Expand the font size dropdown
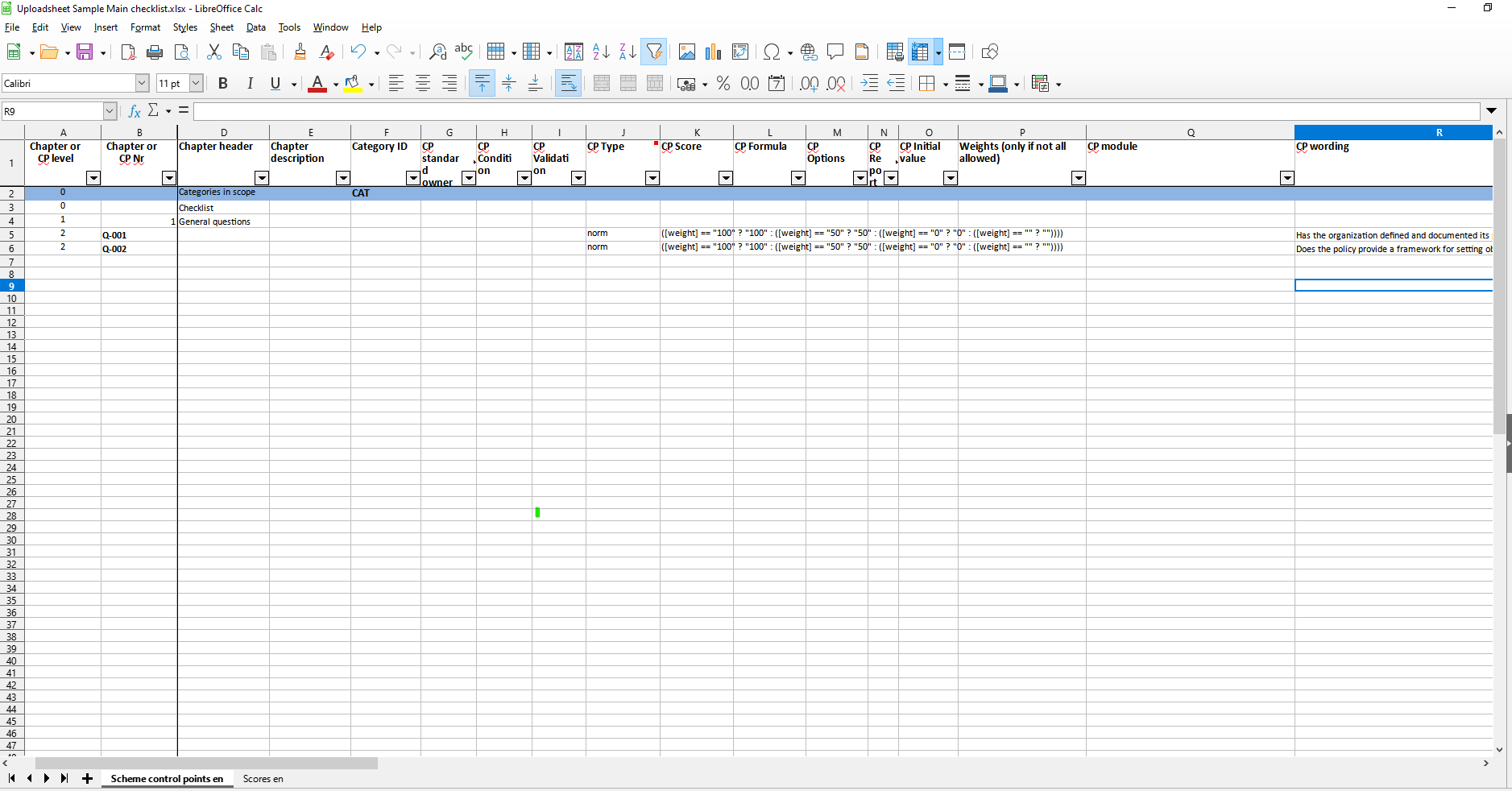1512x791 pixels. [196, 84]
